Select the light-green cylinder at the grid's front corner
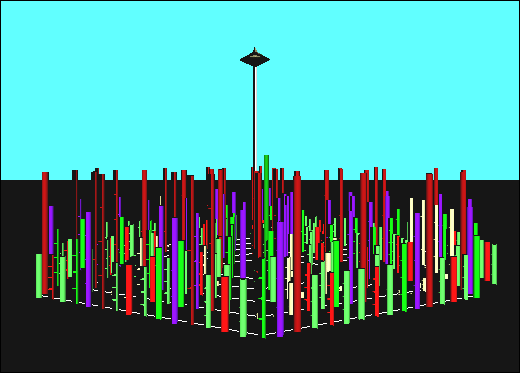The width and height of the screenshot is (520, 373). click(x=243, y=308)
